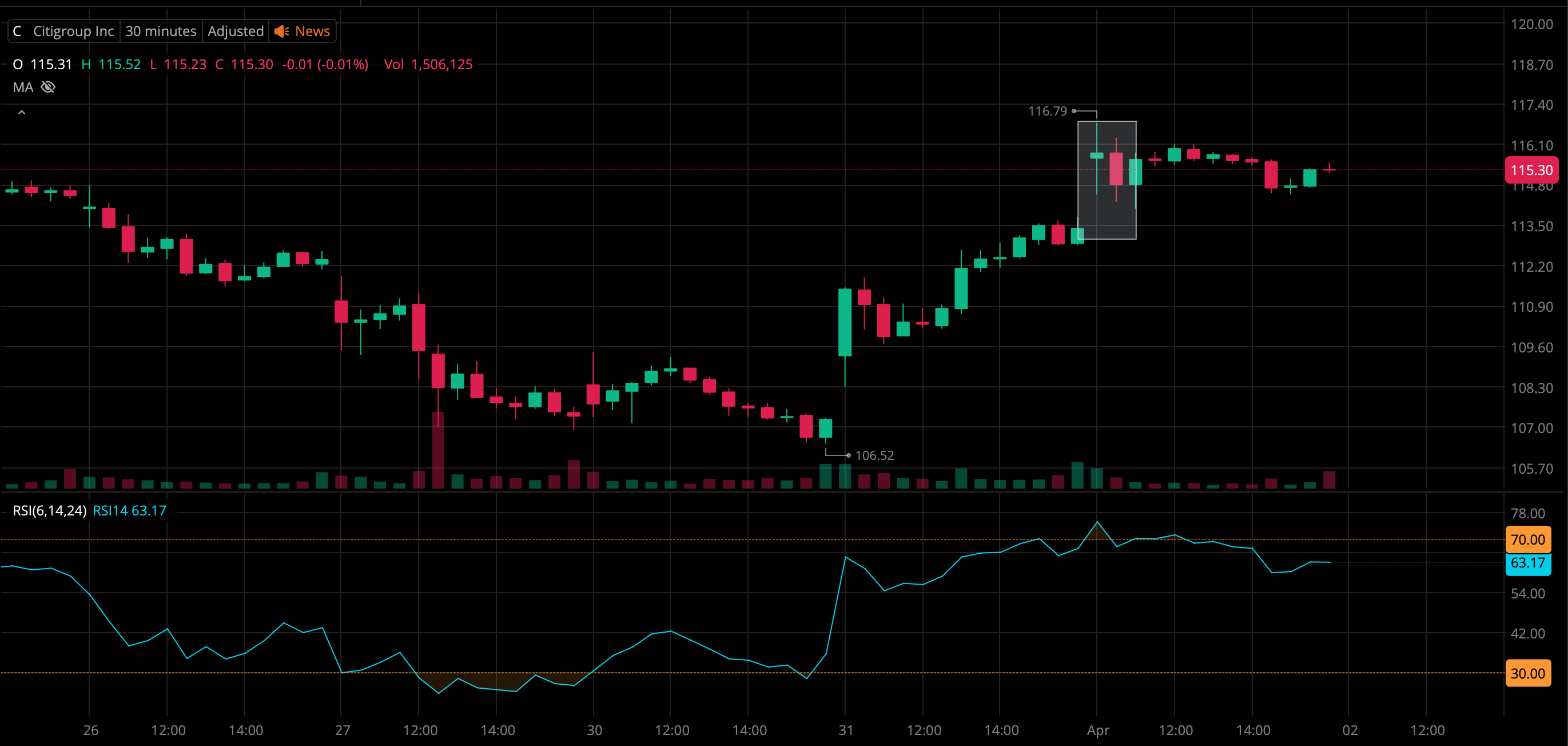Toggle MA indicator visibility eye icon
1568x746 pixels.
click(x=48, y=87)
